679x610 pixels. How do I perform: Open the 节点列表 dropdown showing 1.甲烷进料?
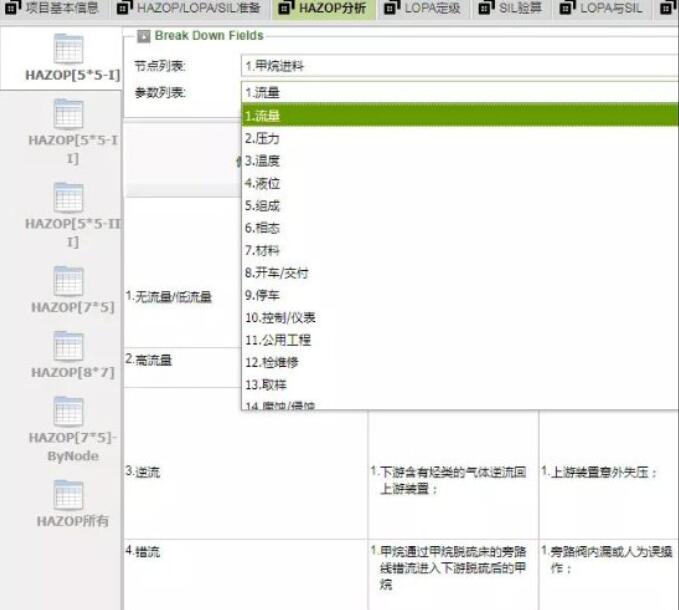460,66
